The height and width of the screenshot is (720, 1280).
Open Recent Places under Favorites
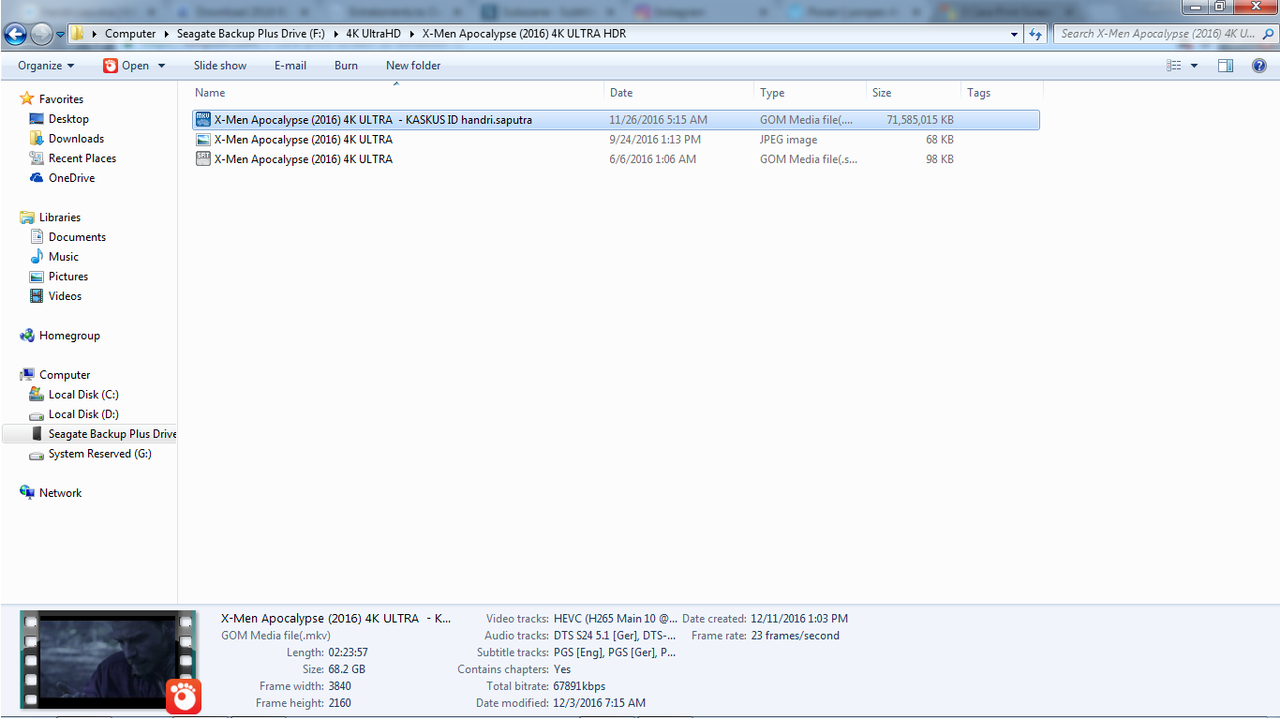(82, 158)
